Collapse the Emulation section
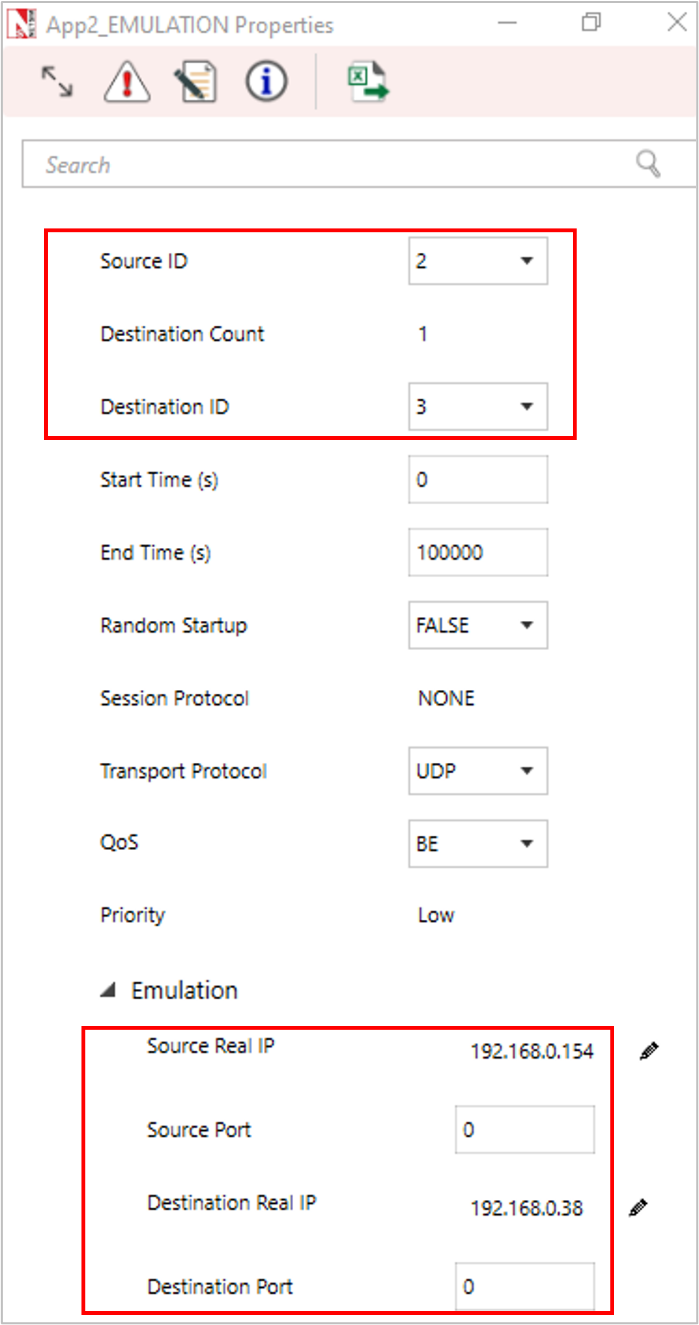The width and height of the screenshot is (699, 1325). click(107, 991)
